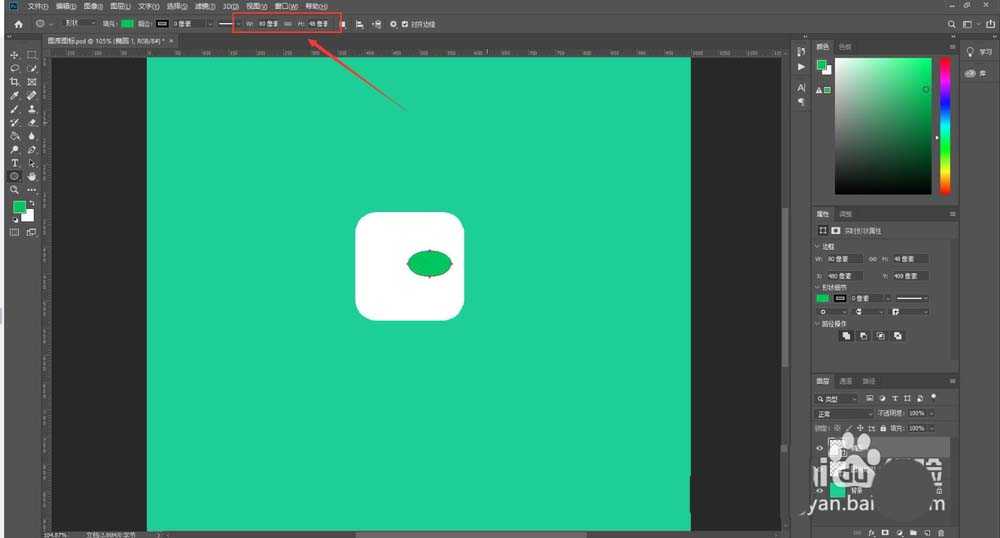
Task: Open the layer filter type dropdown
Action: point(838,398)
